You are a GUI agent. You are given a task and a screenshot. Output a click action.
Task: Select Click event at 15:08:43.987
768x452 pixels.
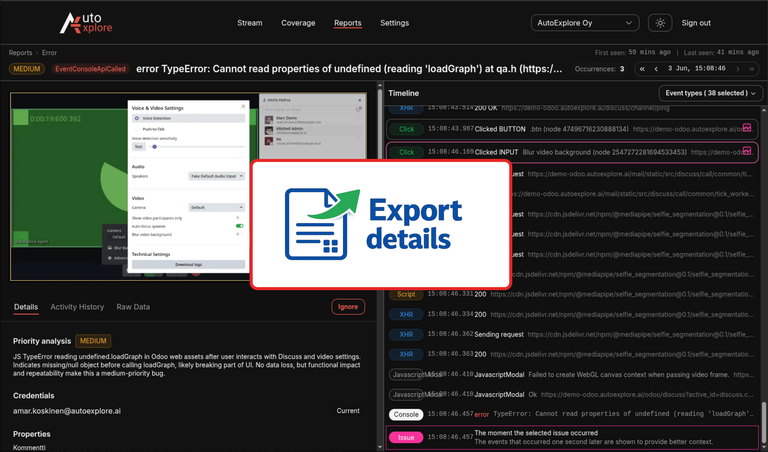click(572, 129)
